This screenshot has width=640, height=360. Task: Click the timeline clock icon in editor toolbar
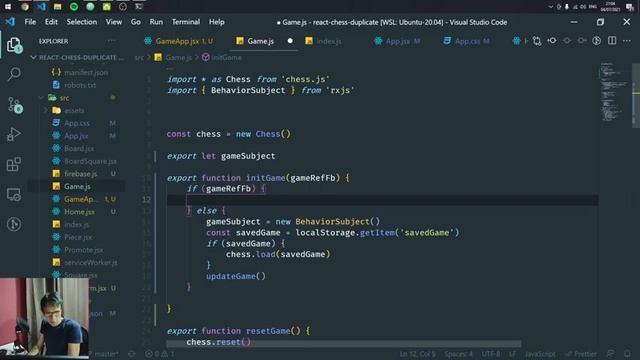click(597, 41)
